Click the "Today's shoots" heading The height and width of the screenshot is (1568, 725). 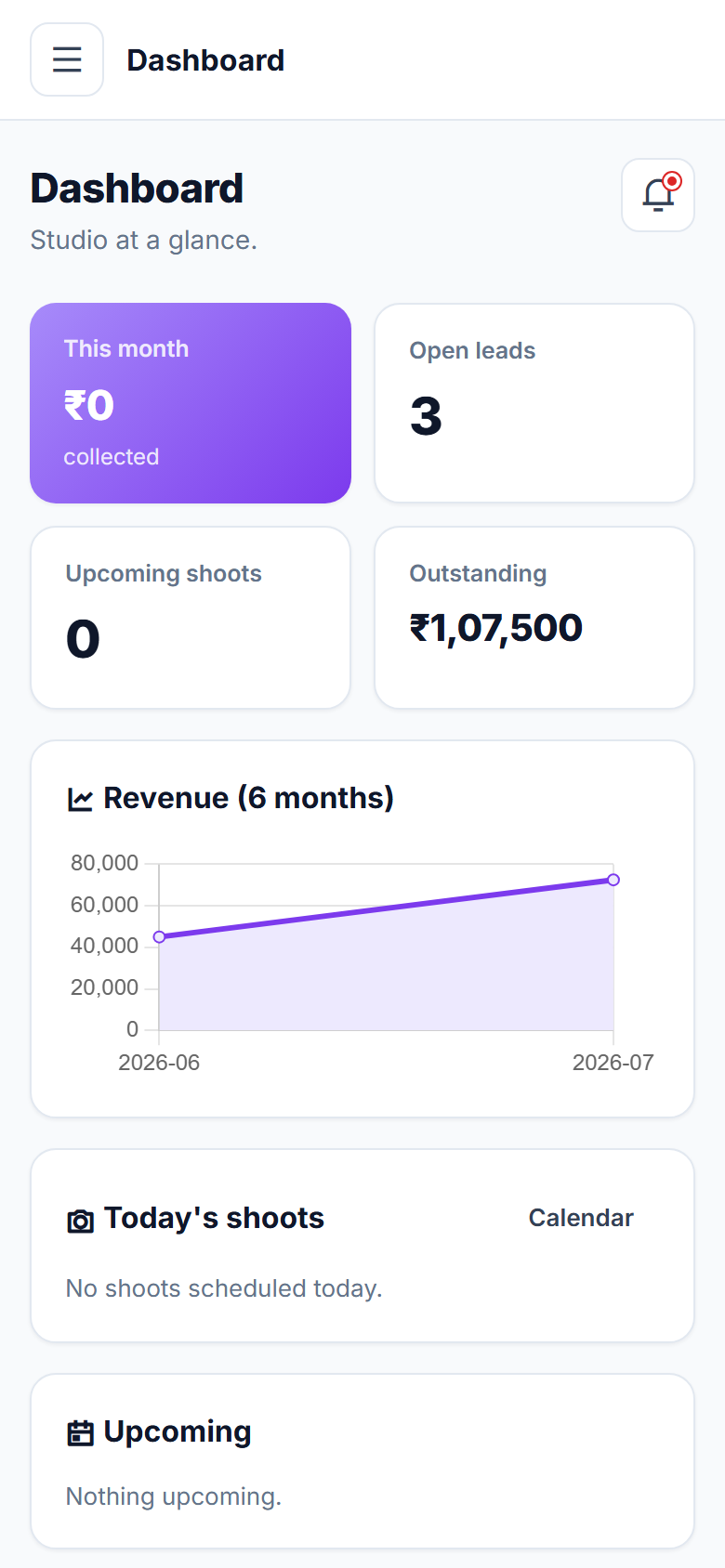coord(214,1218)
